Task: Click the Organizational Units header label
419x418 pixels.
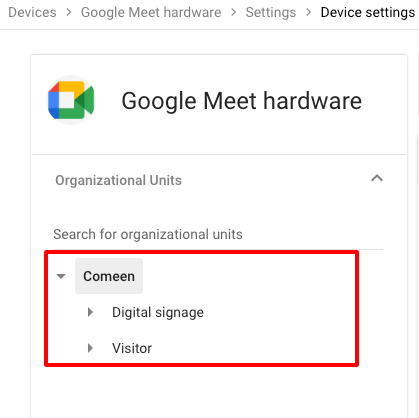Action: click(118, 180)
